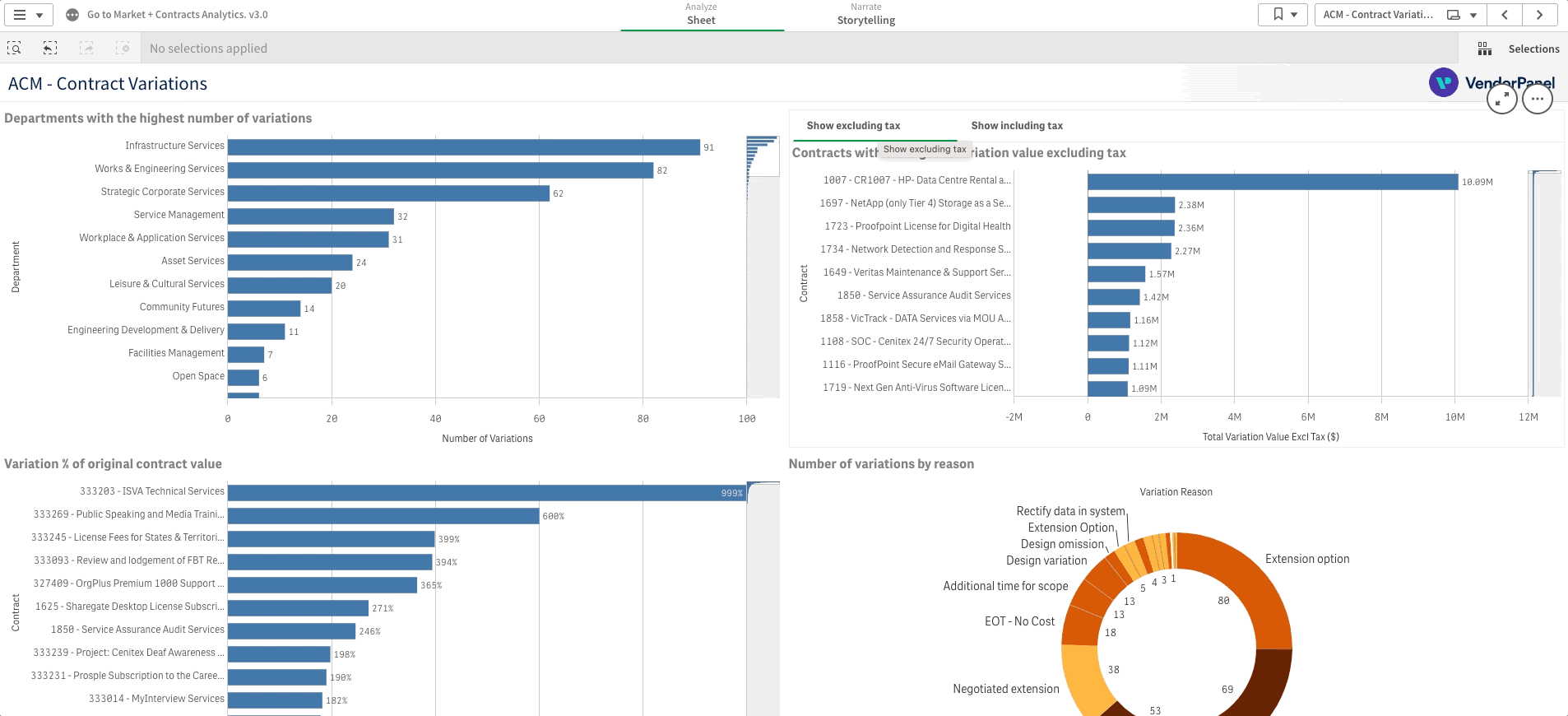Click the step forward selection icon

[86, 49]
